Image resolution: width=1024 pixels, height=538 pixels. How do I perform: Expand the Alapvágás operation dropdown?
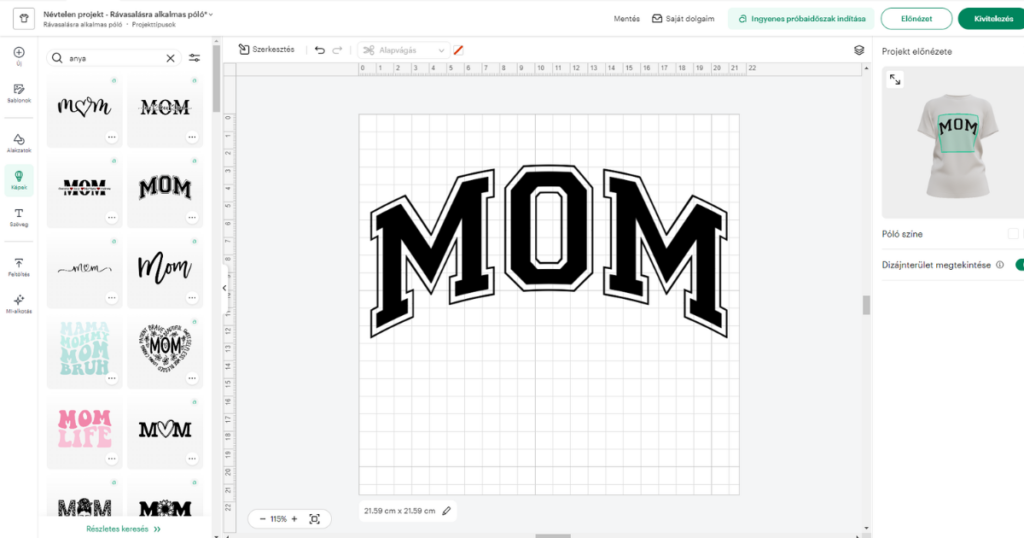pyautogui.click(x=441, y=50)
